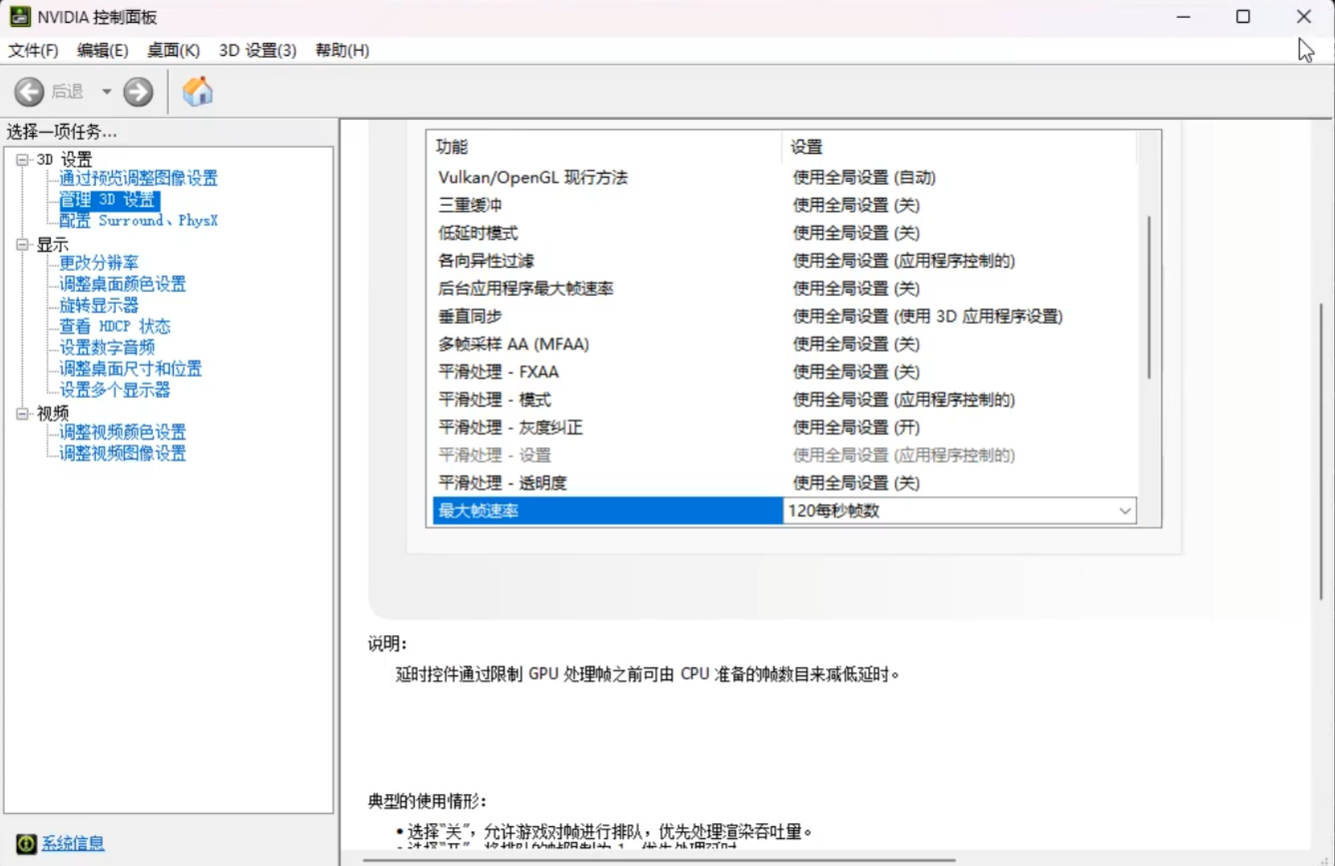The width and height of the screenshot is (1335, 866).
Task: Click the 系统信息 link
Action: pos(73,843)
